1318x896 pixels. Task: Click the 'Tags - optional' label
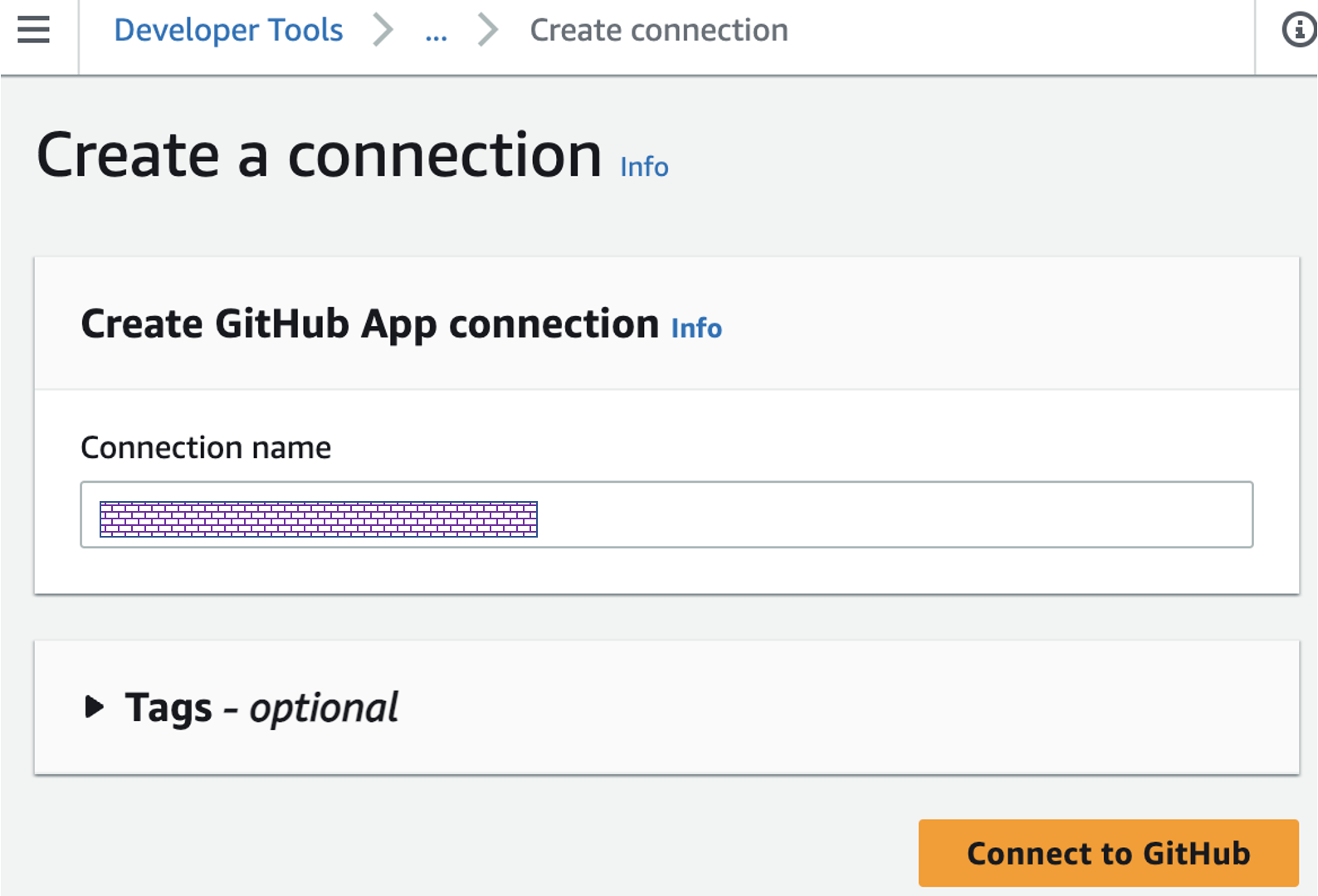[x=261, y=708]
